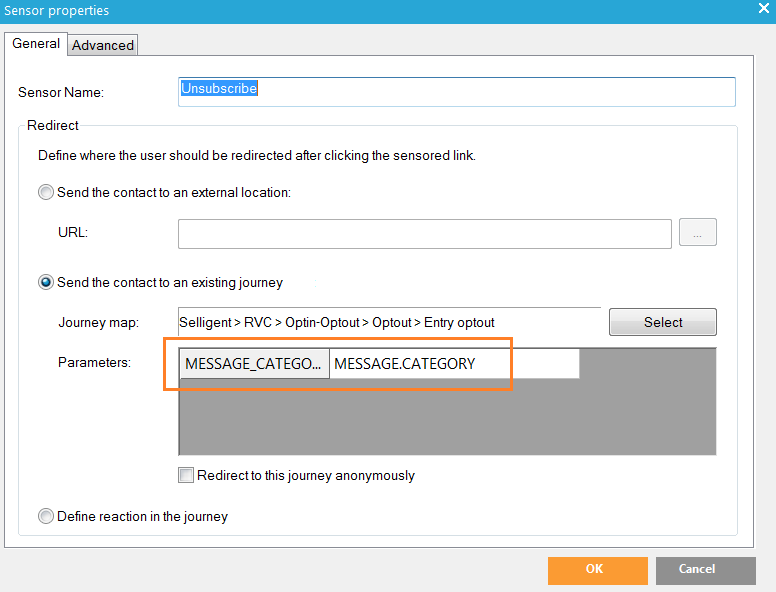Pick 'Define reaction in the journey' option
This screenshot has height=592, width=776.
click(x=46, y=517)
